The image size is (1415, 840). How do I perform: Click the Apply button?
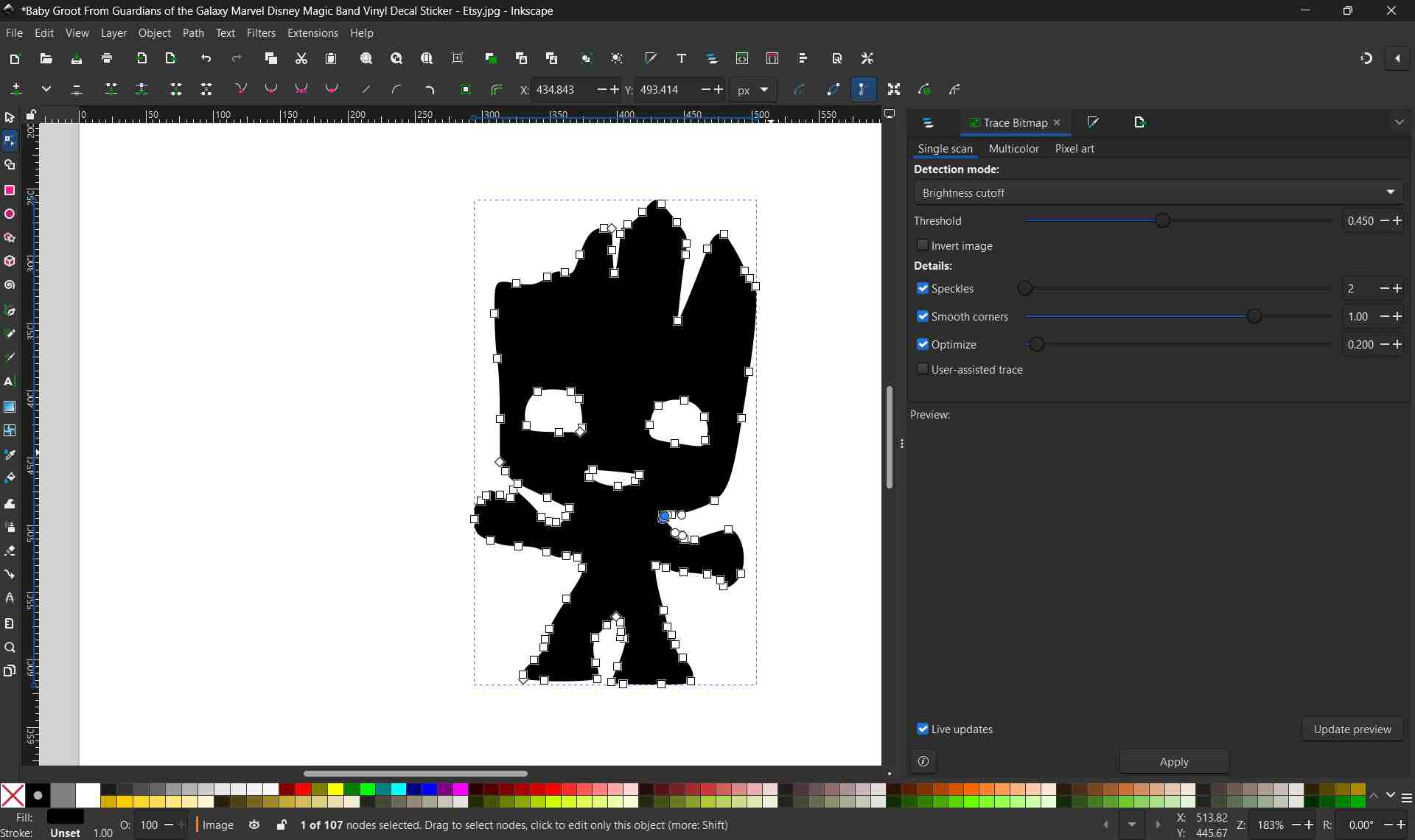pyautogui.click(x=1173, y=762)
